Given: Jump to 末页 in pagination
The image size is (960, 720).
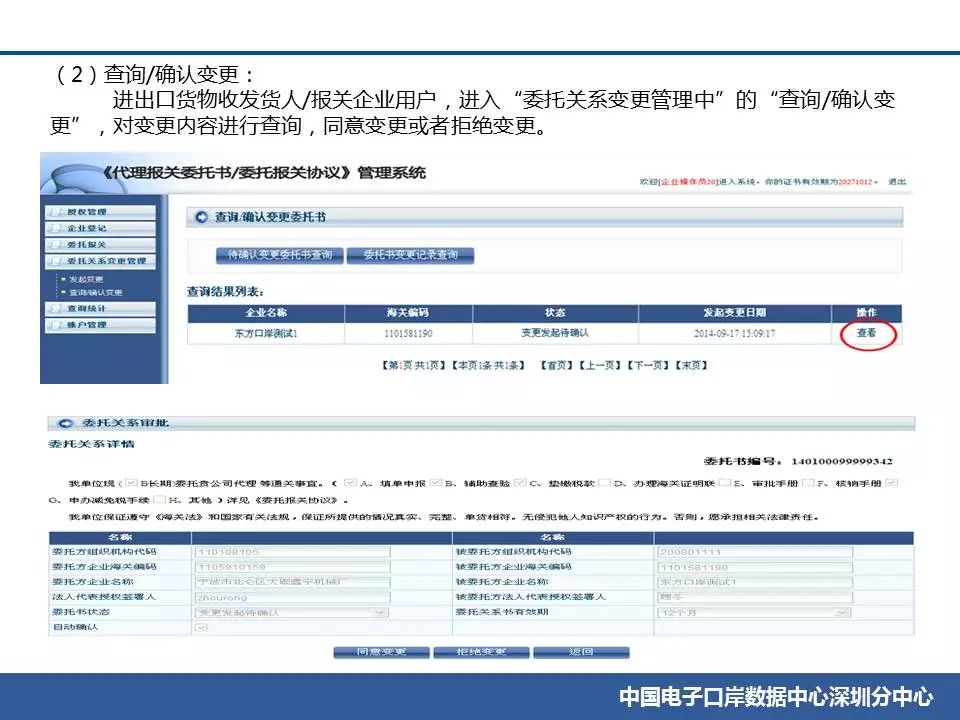Looking at the screenshot, I should tap(691, 366).
